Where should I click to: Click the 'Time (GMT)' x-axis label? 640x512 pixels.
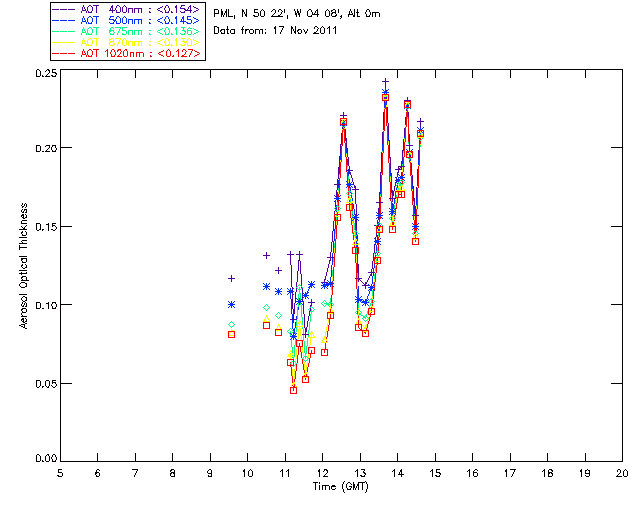click(340, 487)
